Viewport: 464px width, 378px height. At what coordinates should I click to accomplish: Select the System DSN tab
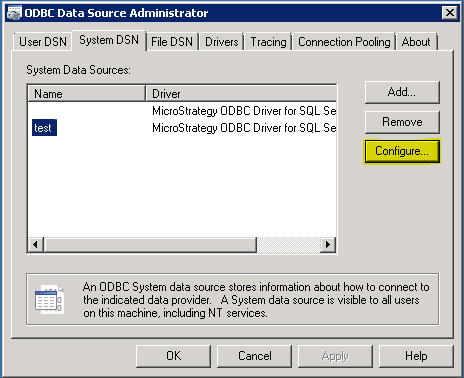pos(109,40)
